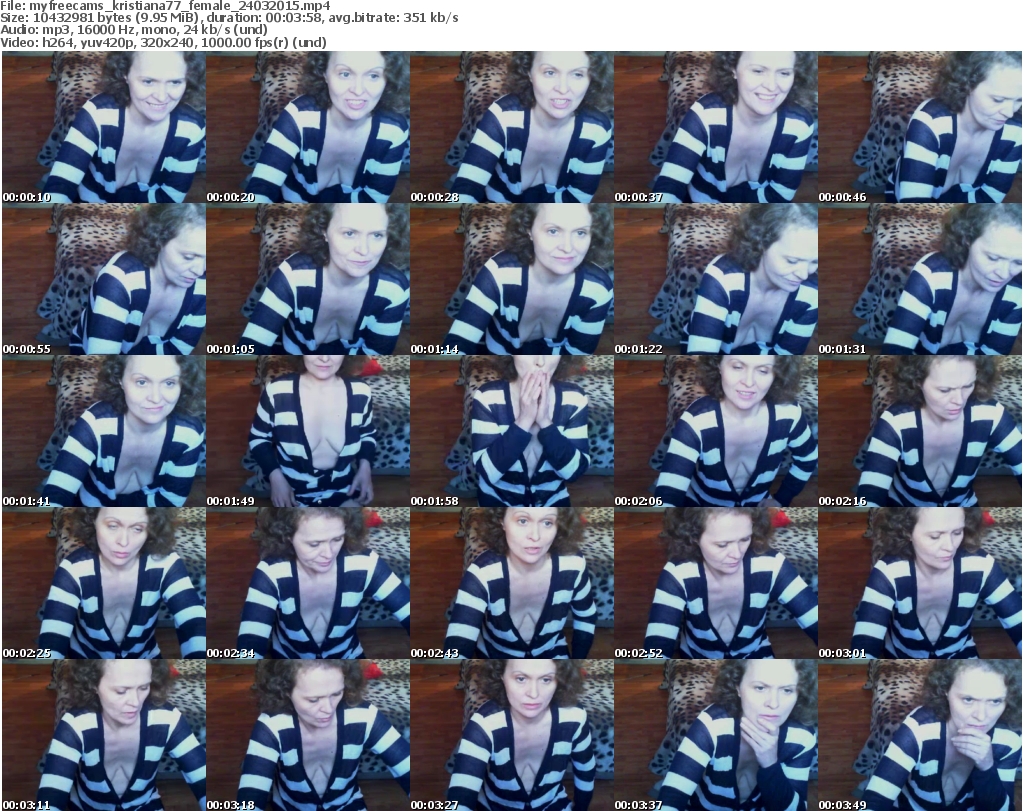Screen dimensions: 1024x811
Task: Click the frame stamped 00:03:27
Action: point(511,735)
